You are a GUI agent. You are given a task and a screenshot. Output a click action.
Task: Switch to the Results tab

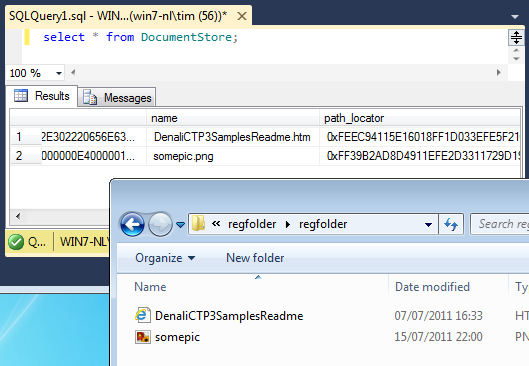42,96
